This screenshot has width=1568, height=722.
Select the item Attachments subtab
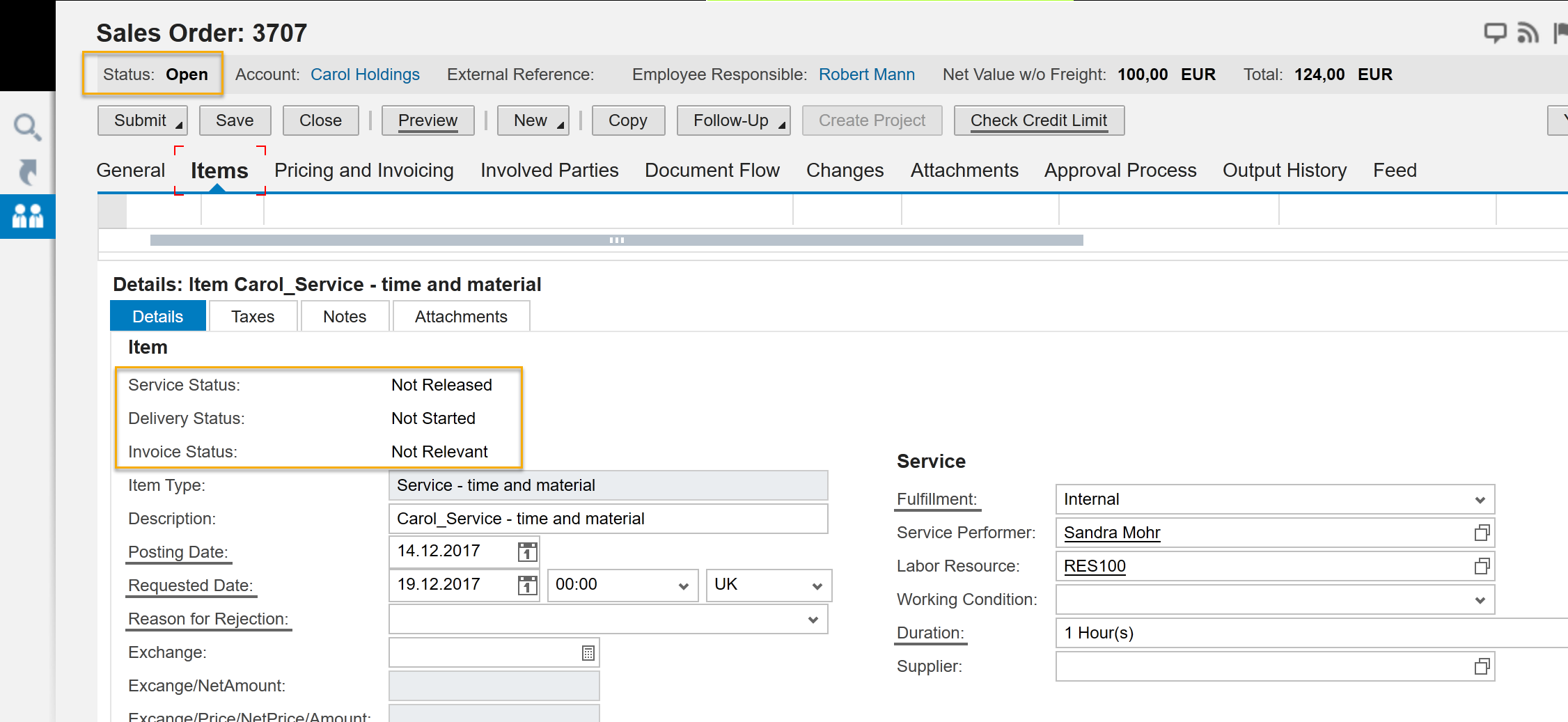tap(461, 317)
